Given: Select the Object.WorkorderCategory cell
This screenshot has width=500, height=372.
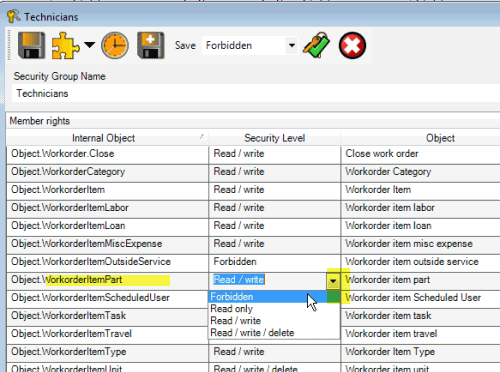Looking at the screenshot, I should (x=107, y=172).
